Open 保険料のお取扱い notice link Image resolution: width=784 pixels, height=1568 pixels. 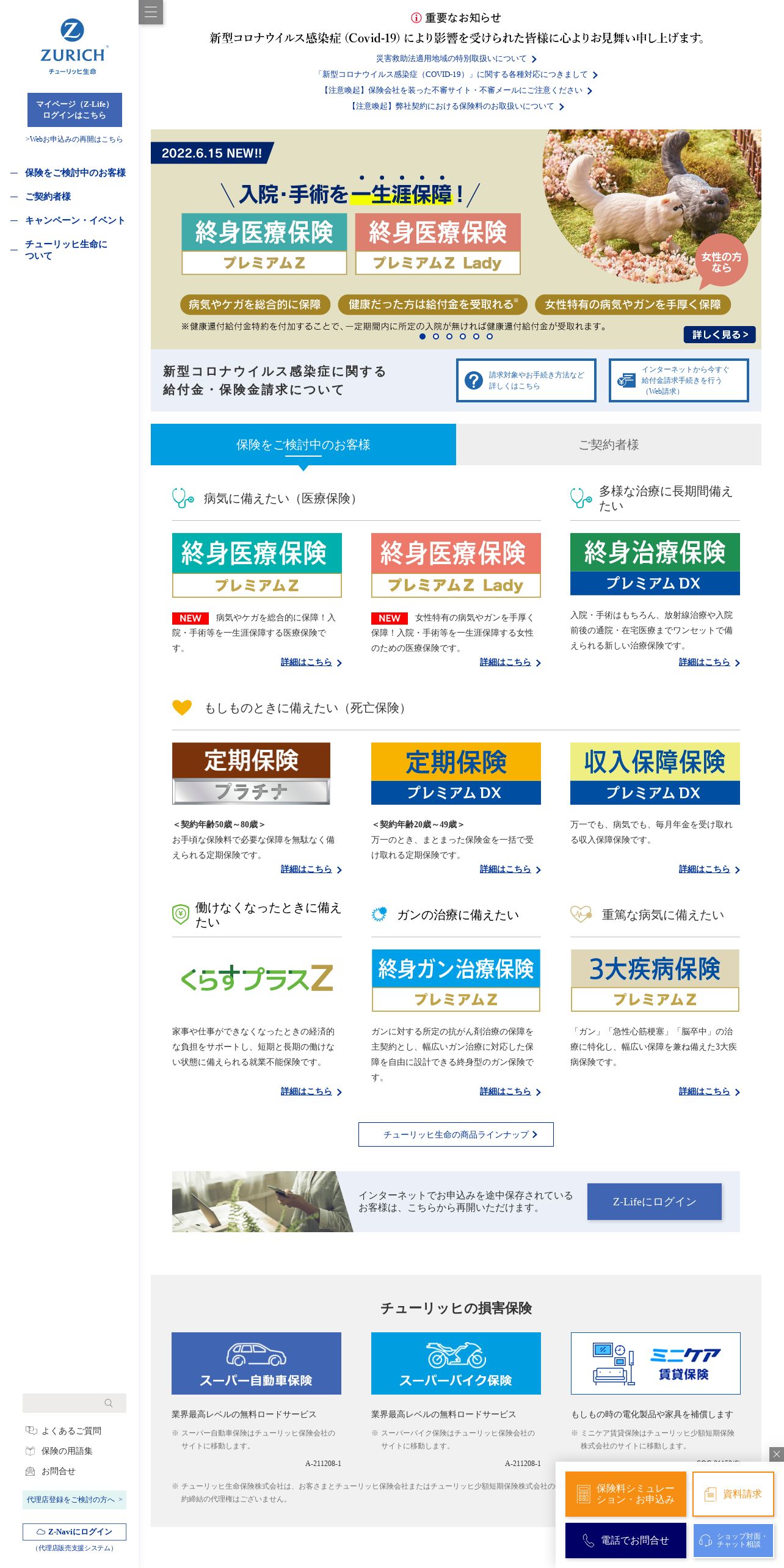pos(456,106)
